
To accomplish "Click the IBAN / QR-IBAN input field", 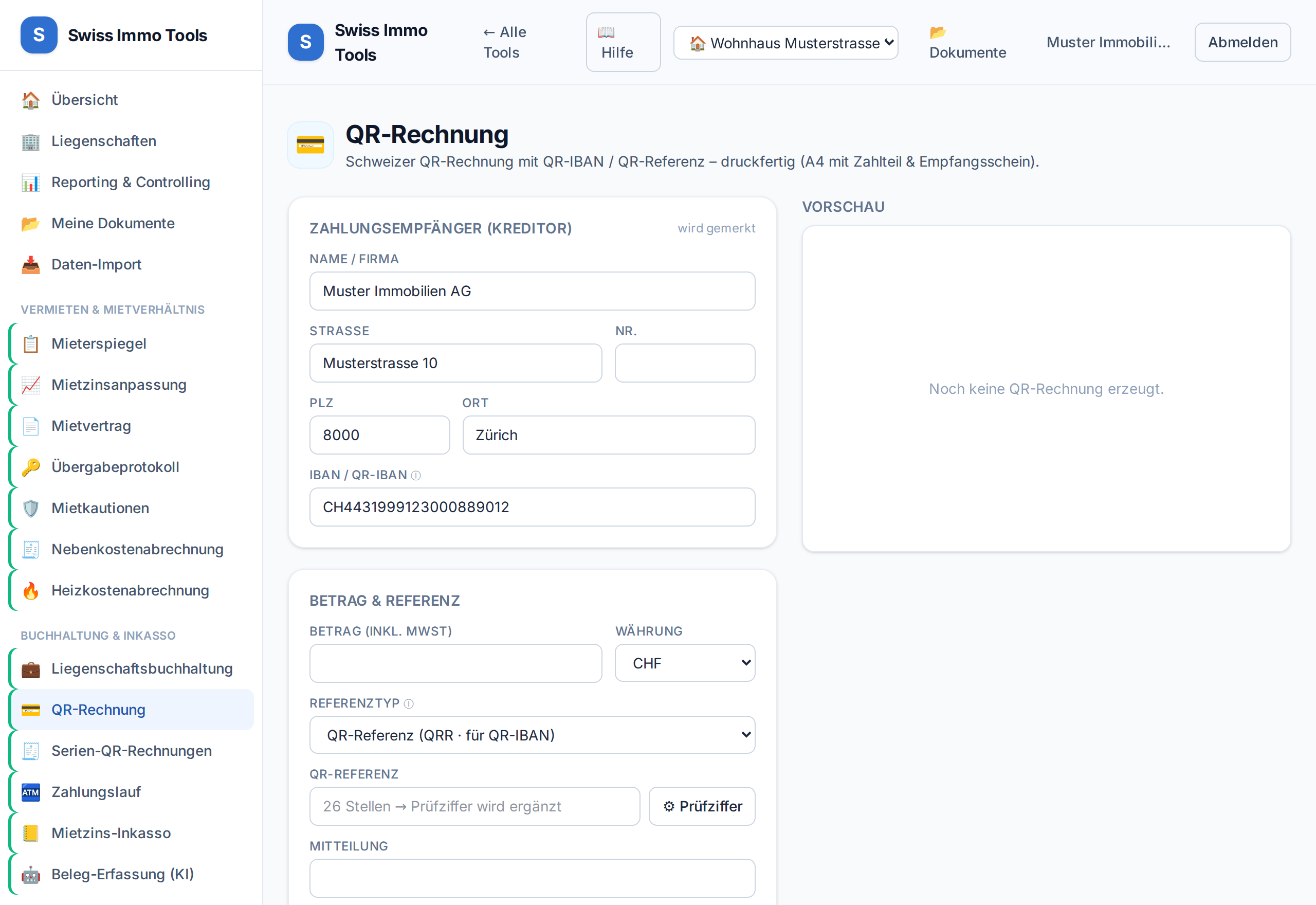I will pyautogui.click(x=532, y=507).
